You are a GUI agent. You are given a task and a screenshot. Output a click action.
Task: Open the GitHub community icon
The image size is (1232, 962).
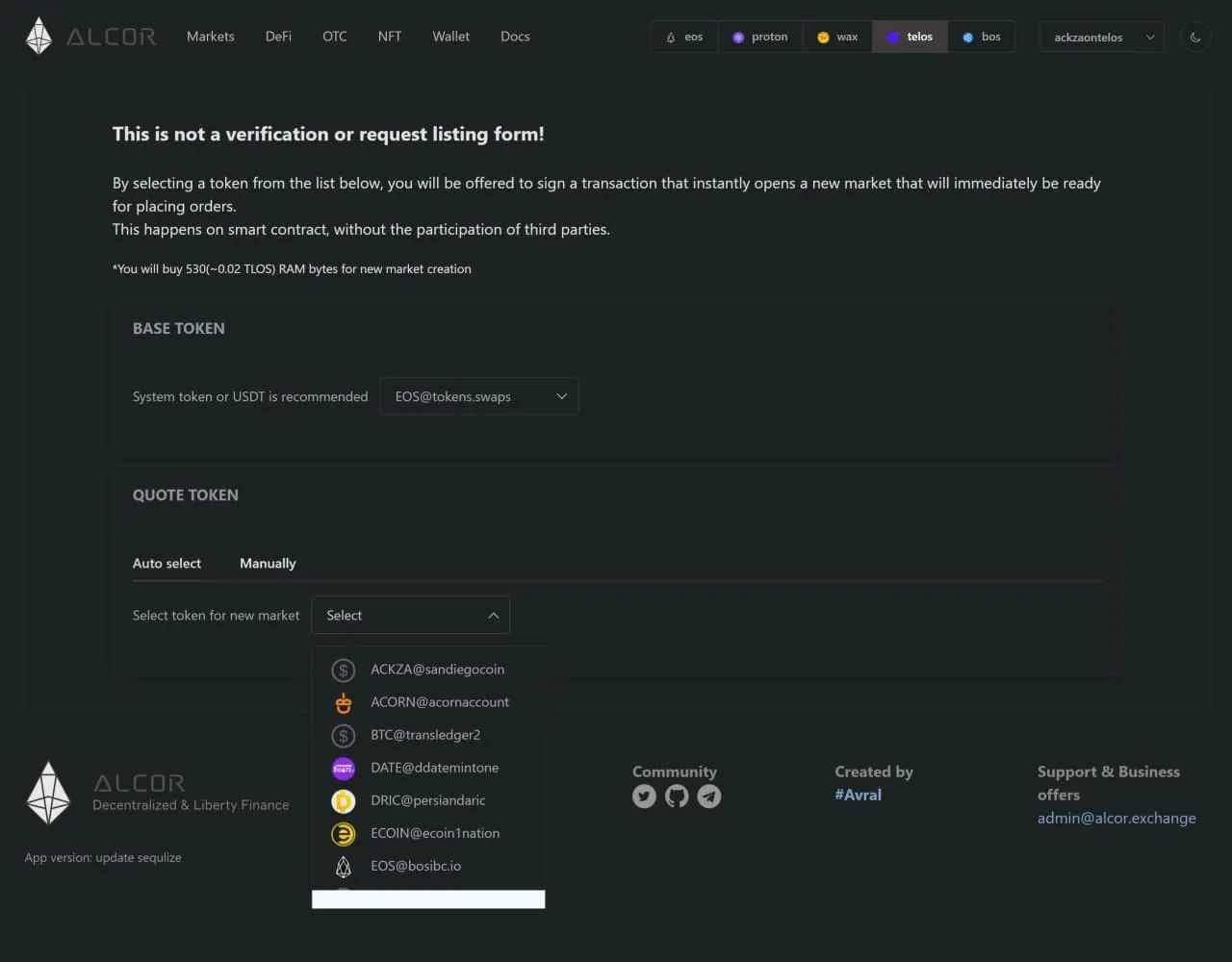coord(677,797)
